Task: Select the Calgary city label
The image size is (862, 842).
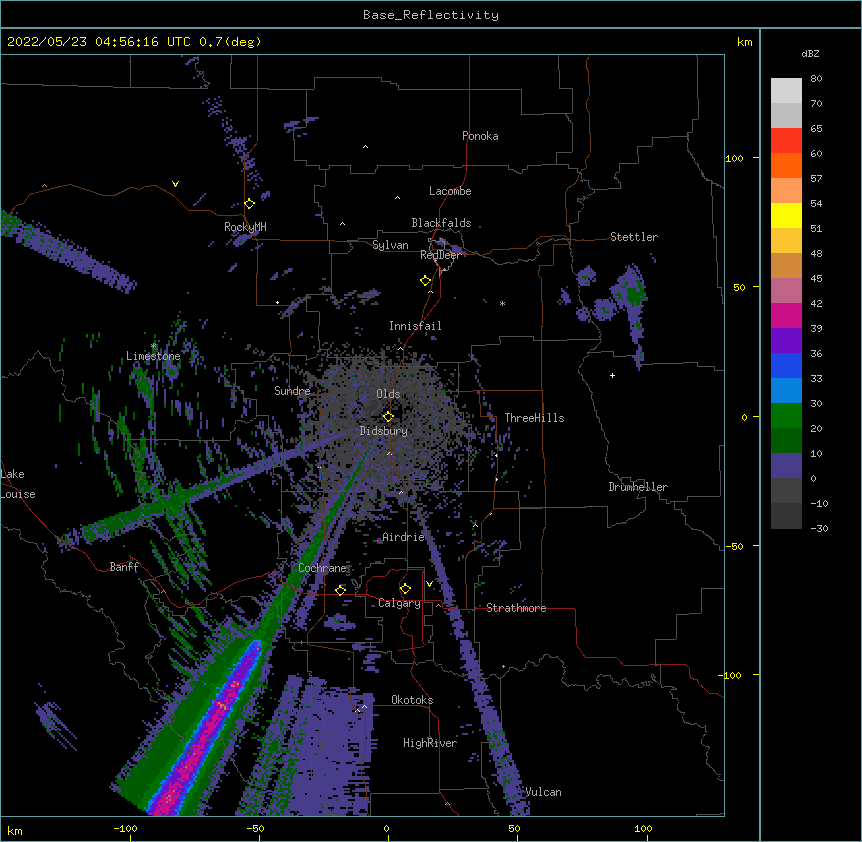Action: (x=400, y=603)
